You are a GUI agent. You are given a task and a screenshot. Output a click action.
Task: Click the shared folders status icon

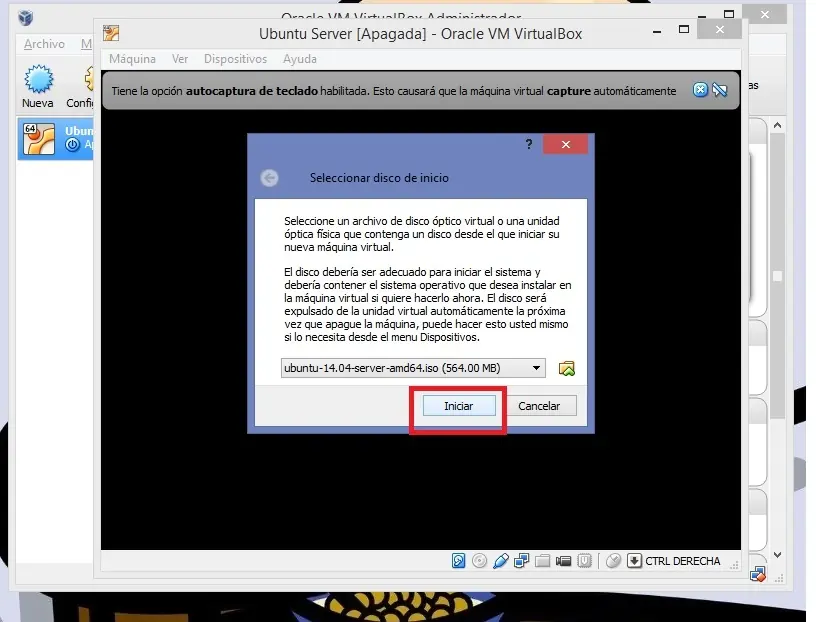click(x=542, y=561)
